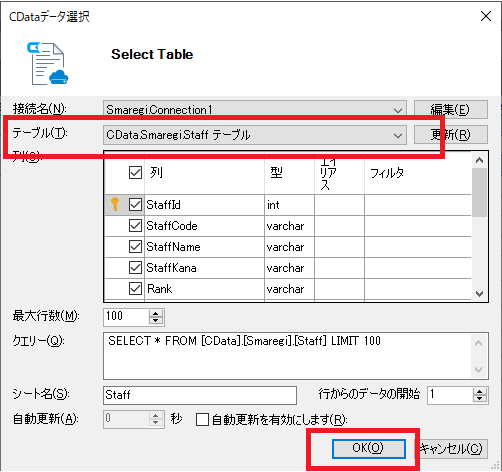Select the StaffKana column name cell

click(204, 268)
